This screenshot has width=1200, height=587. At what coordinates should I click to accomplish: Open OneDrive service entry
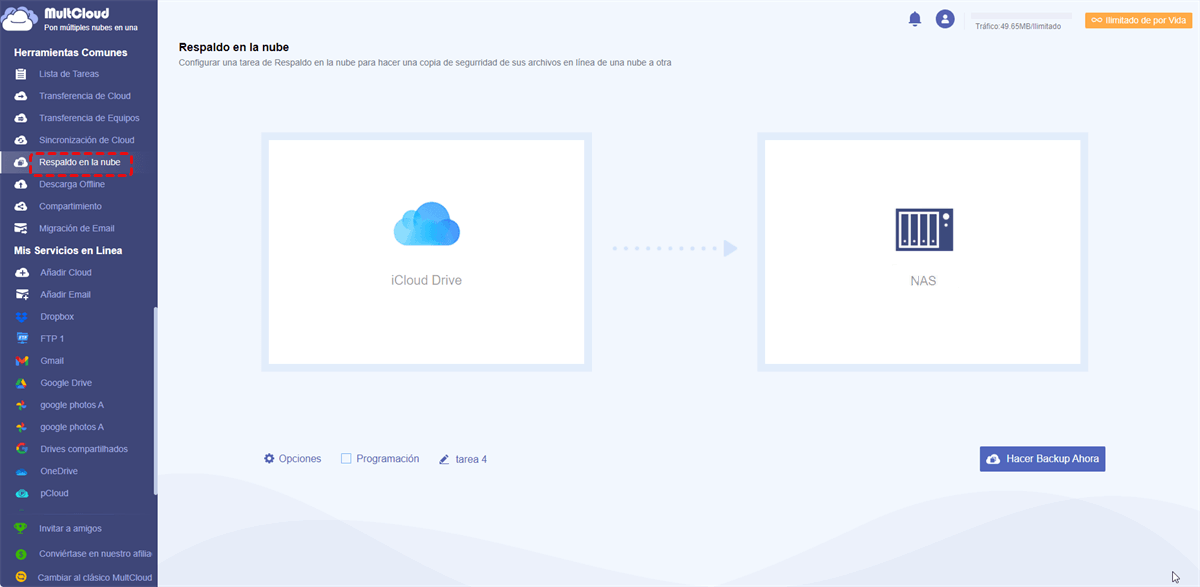pos(59,471)
